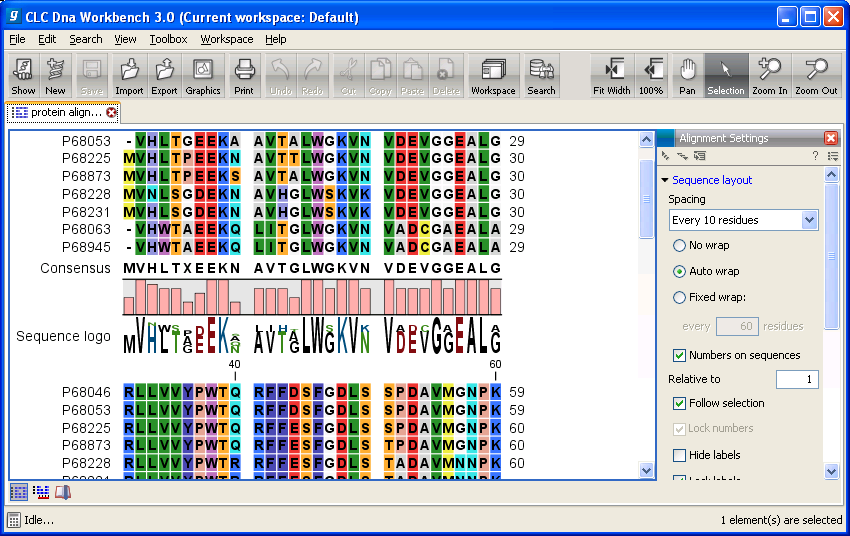Click the Graphics export icon

203,76
